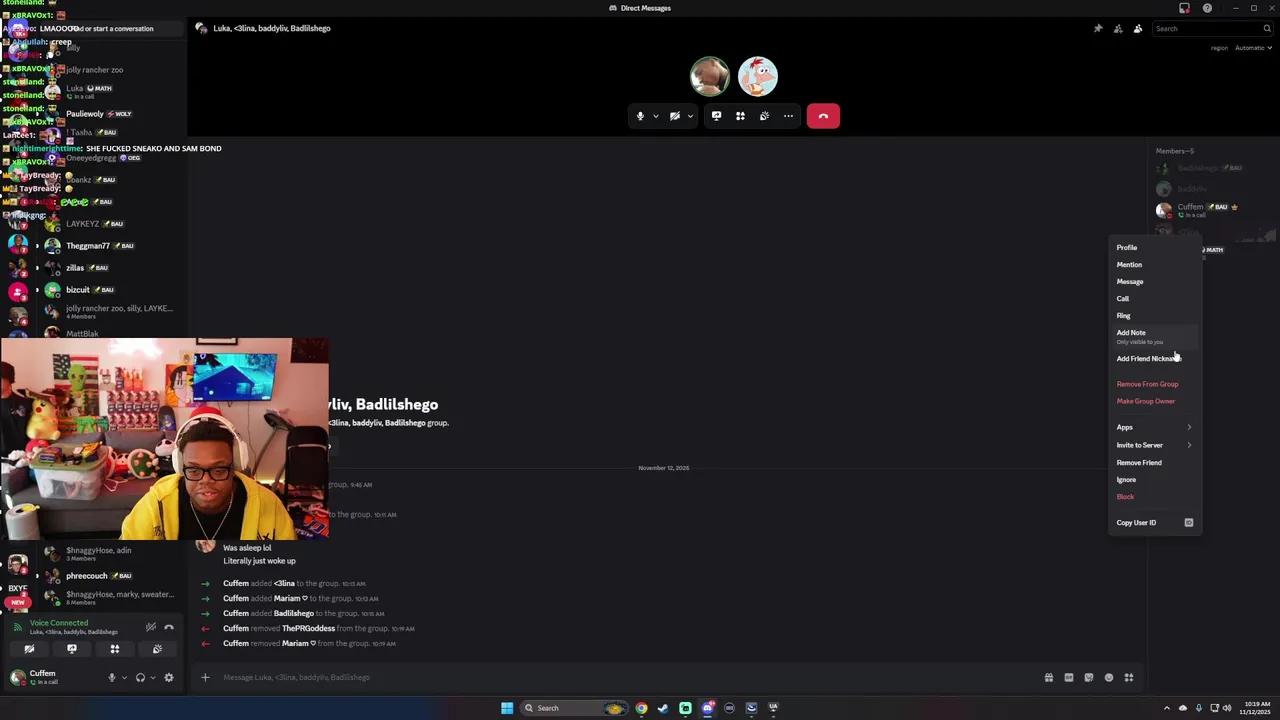Viewport: 1280px width, 720px height.
Task: Mute microphone in the call controls
Action: [640, 116]
